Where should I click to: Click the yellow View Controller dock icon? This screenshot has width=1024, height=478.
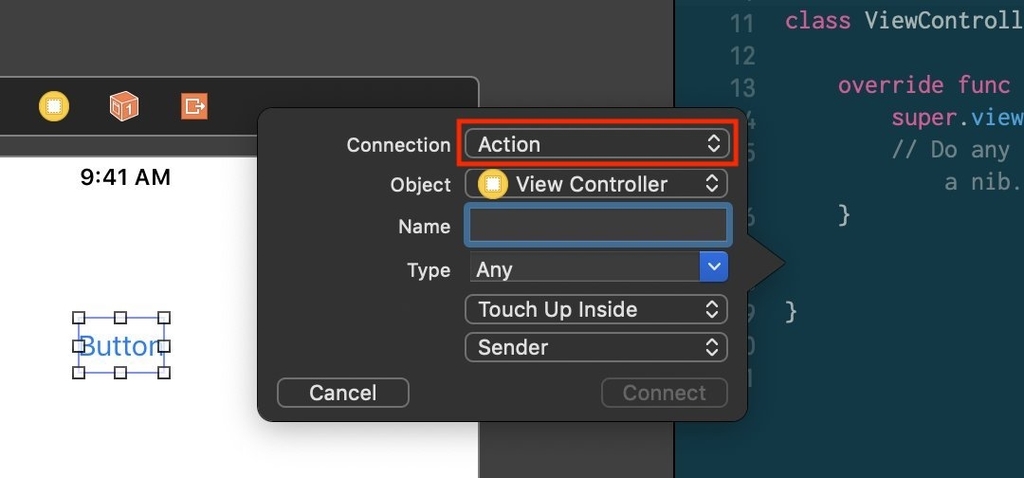click(54, 106)
